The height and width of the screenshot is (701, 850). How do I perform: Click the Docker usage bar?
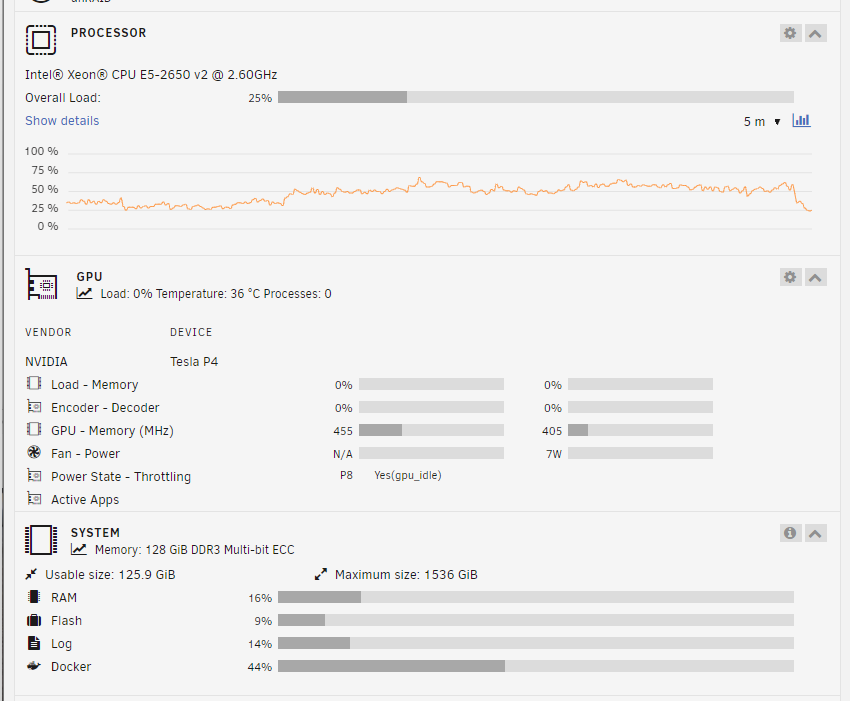(x=536, y=666)
